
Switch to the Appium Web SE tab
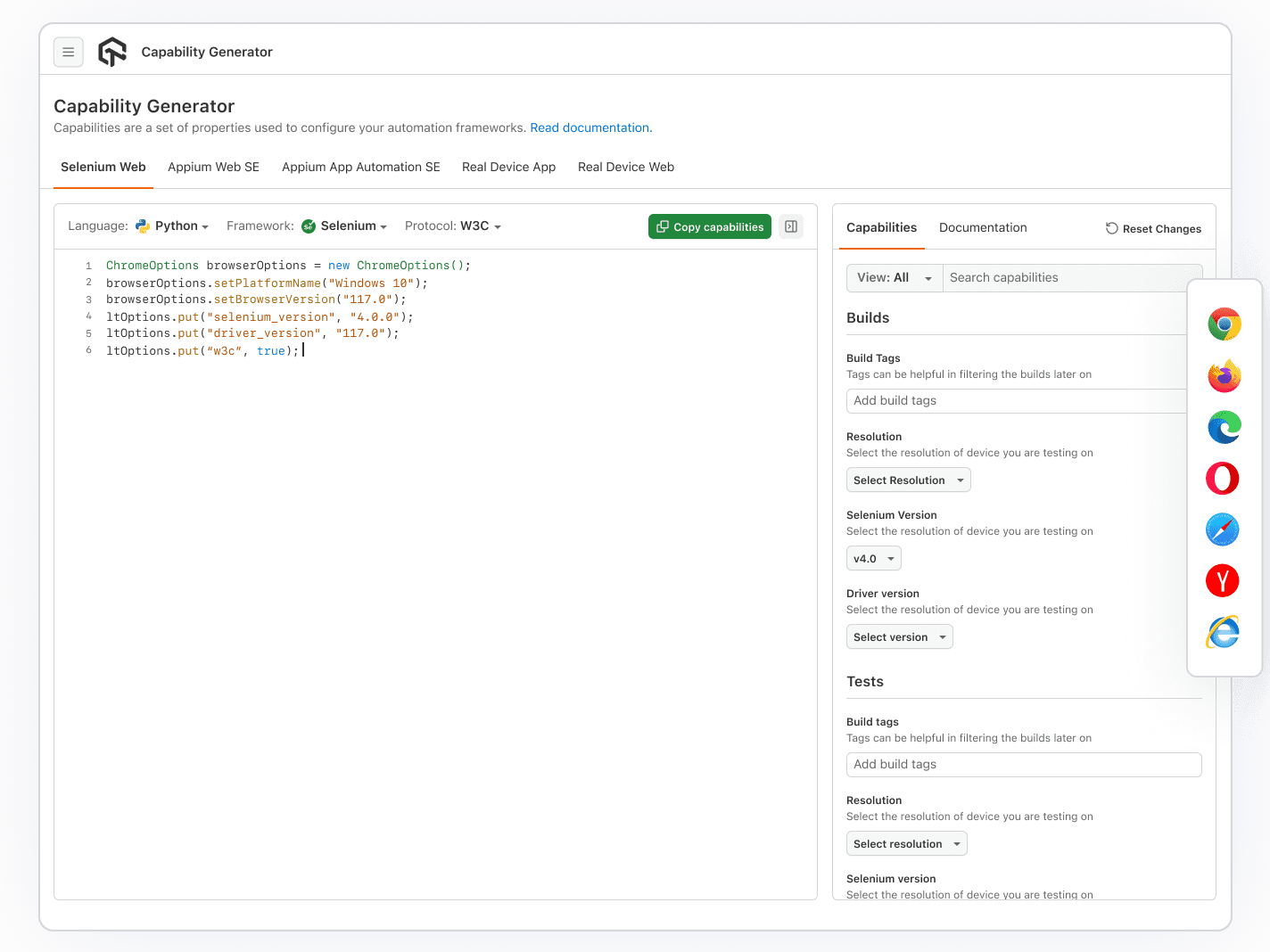point(213,167)
